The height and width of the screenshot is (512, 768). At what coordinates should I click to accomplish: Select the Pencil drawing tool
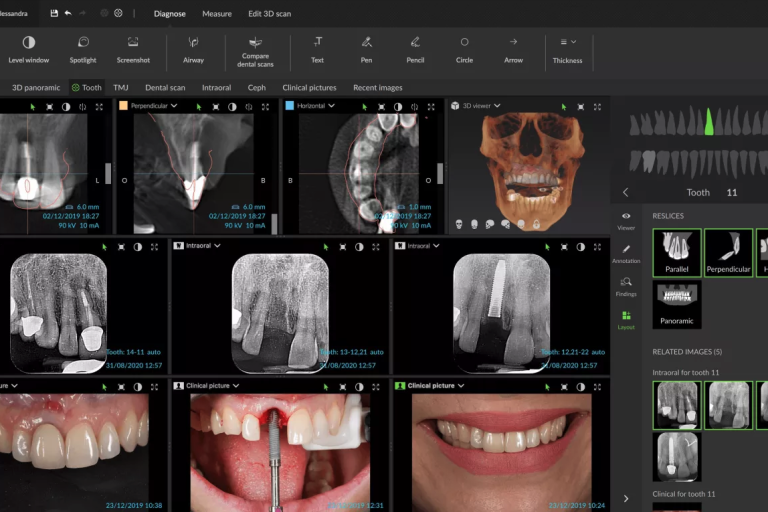(415, 42)
